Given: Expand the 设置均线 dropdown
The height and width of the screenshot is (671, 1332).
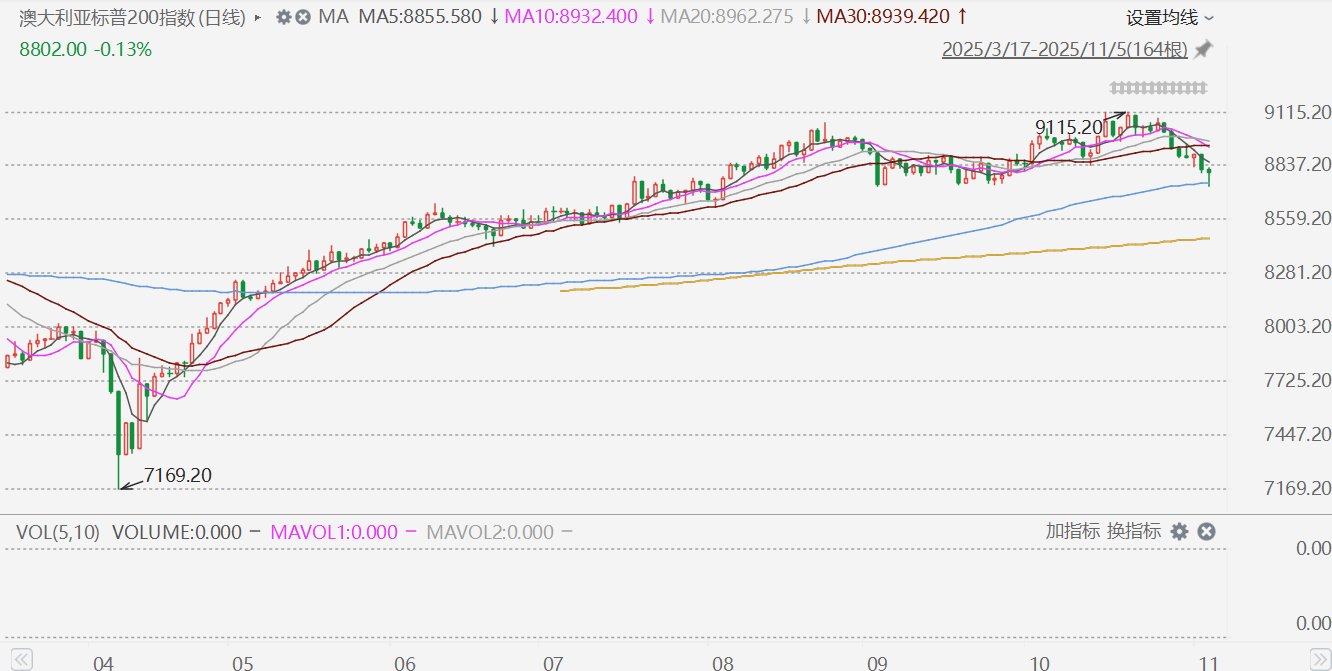Looking at the screenshot, I should point(1170,17).
